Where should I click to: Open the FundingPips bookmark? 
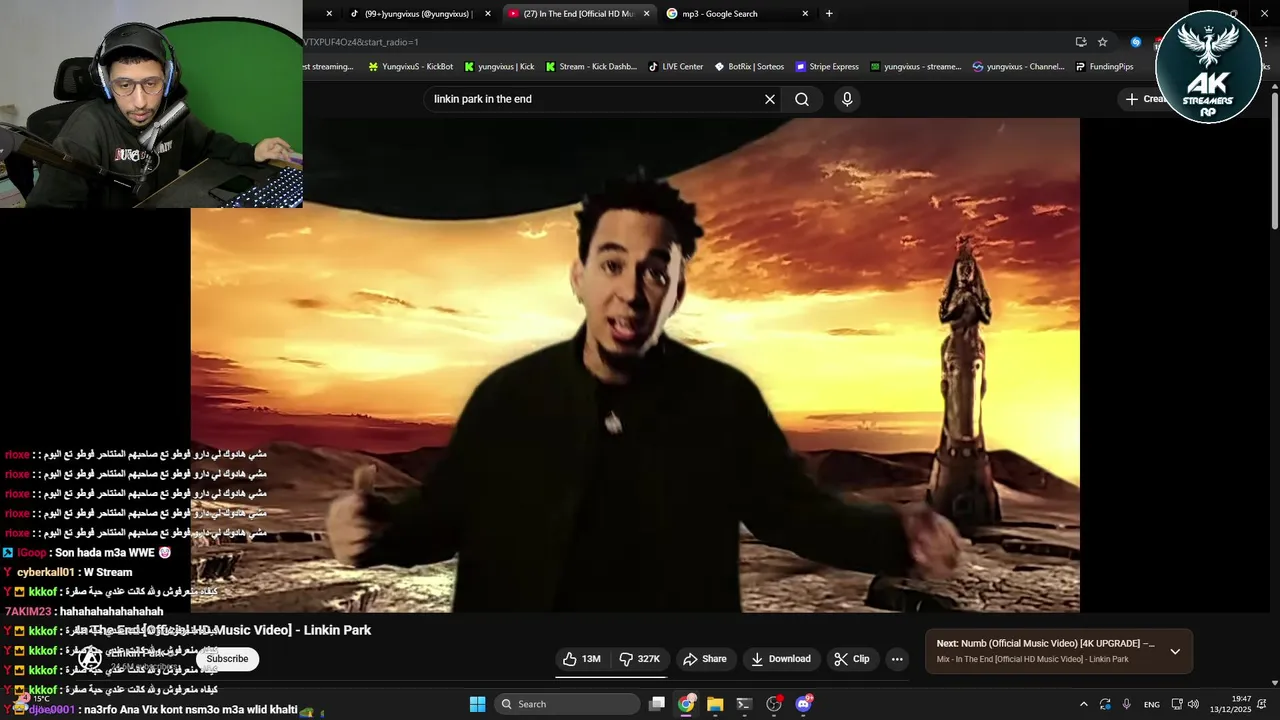point(1105,67)
